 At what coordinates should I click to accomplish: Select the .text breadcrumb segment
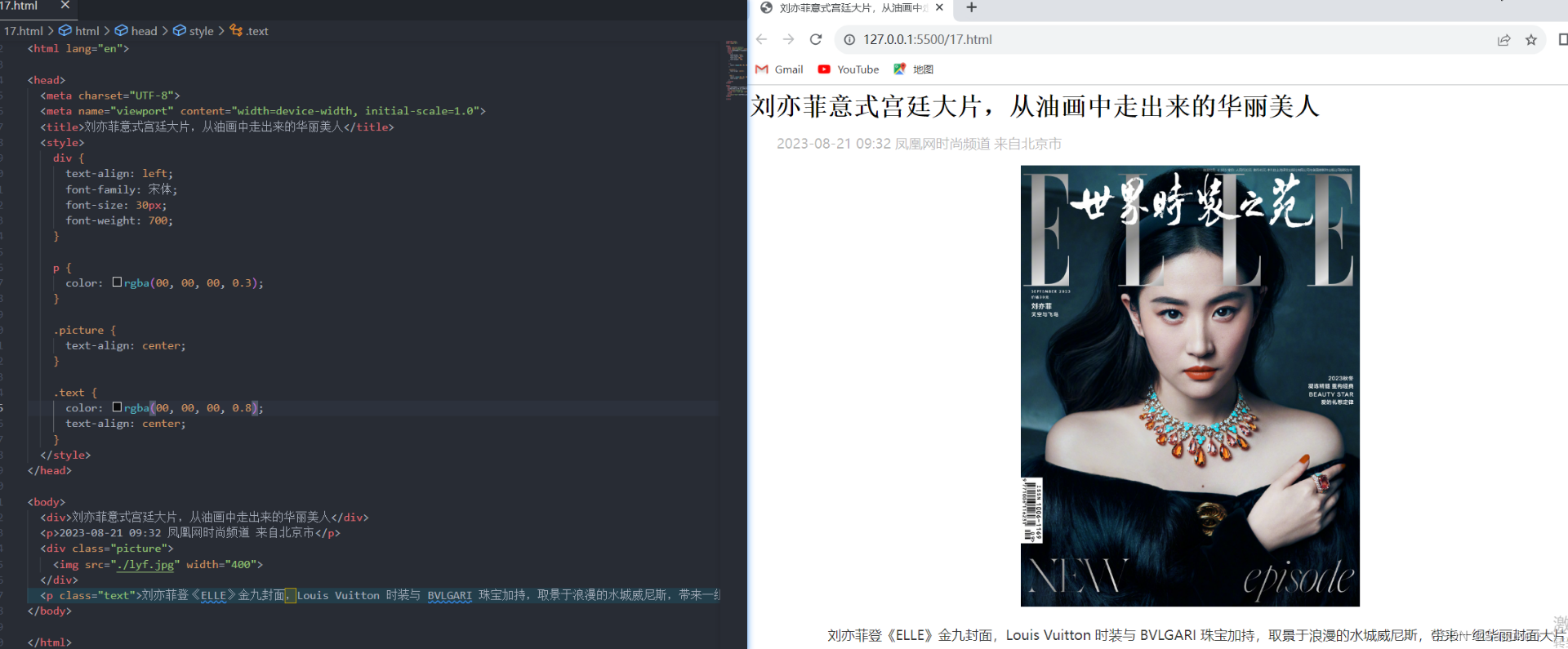pyautogui.click(x=249, y=31)
